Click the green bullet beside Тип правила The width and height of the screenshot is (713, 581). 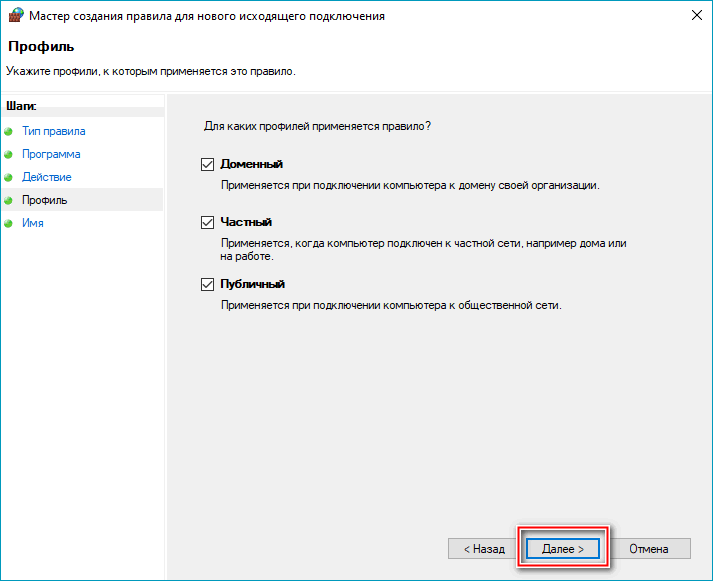coord(9,131)
